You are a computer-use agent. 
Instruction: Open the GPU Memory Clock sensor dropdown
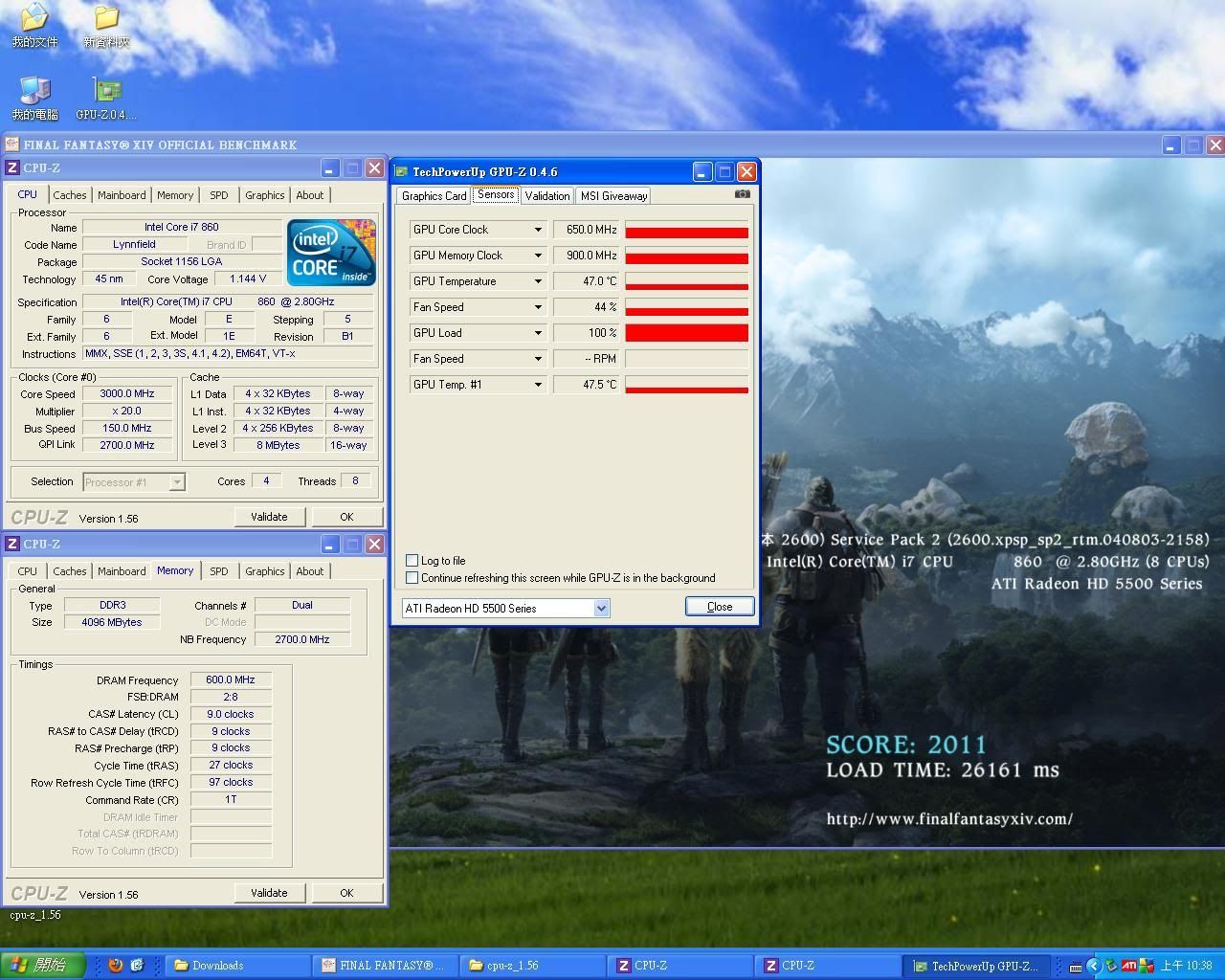[x=538, y=256]
